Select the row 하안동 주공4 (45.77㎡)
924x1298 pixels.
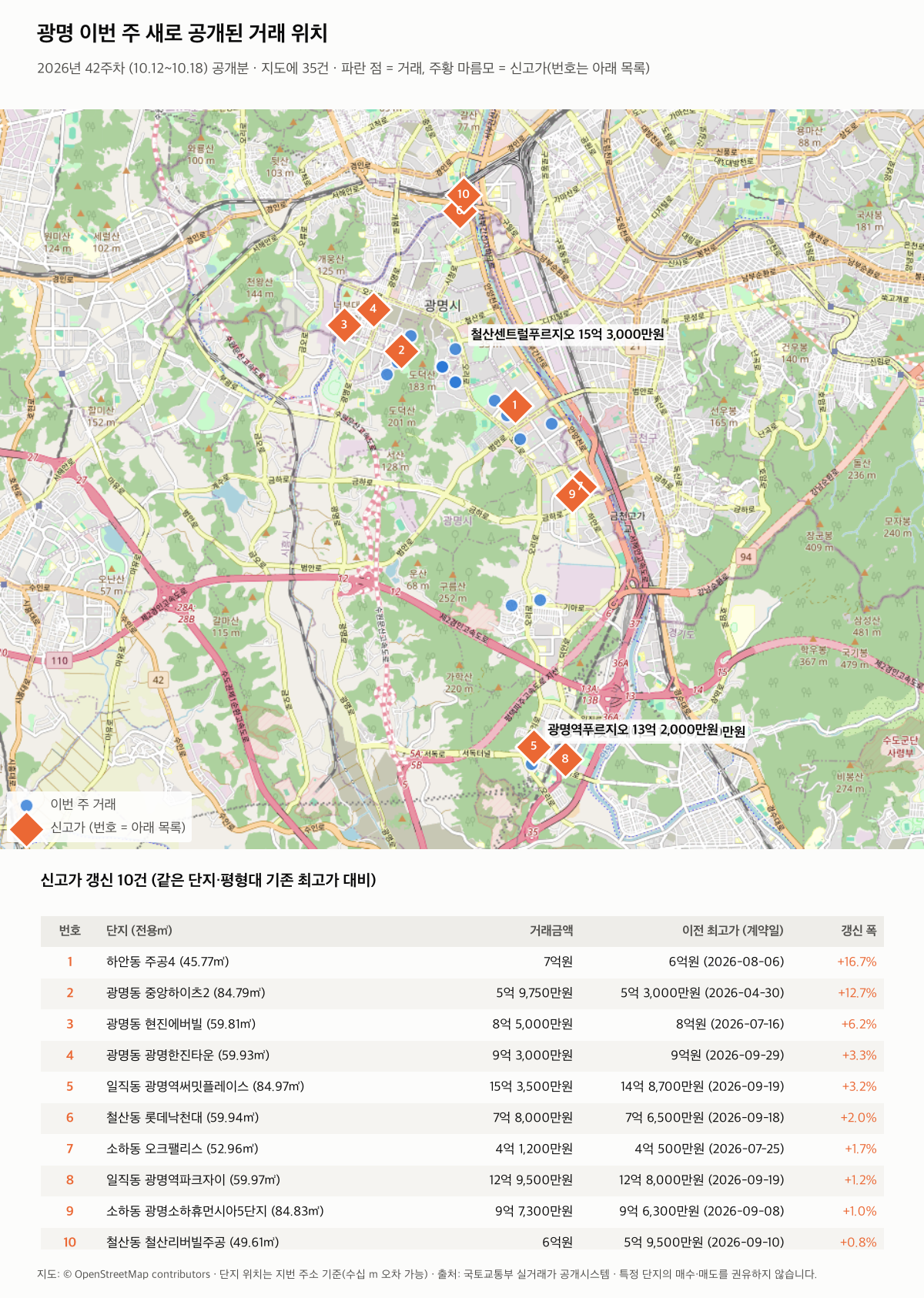pos(462,962)
